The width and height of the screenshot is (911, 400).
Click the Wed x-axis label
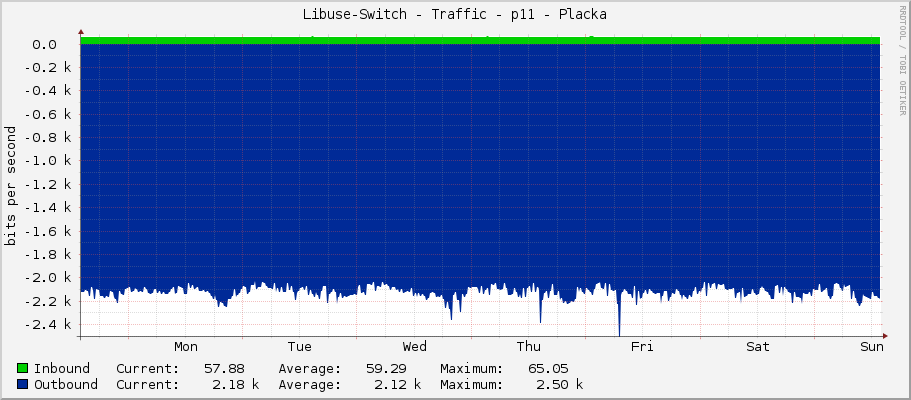(415, 347)
